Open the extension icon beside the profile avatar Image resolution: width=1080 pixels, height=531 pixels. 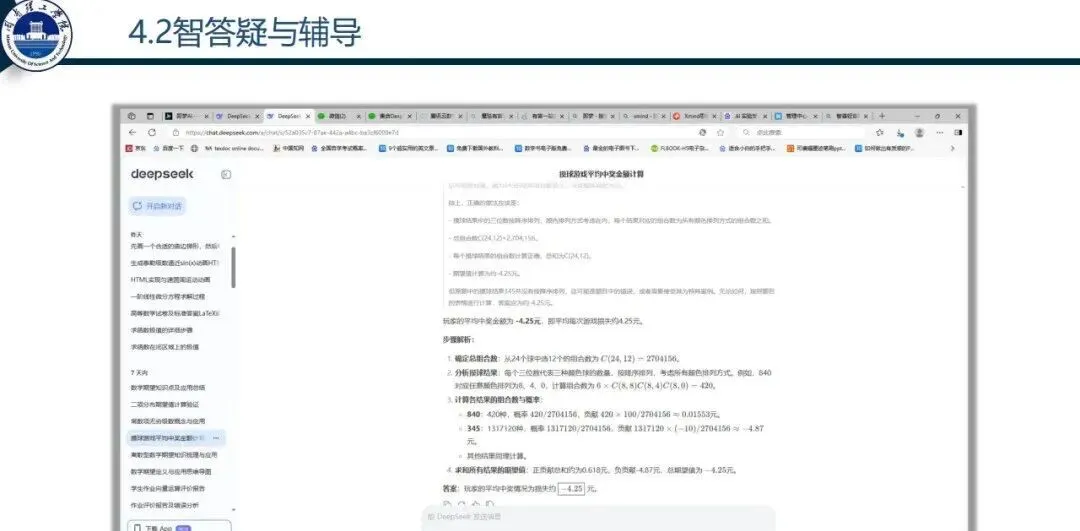(x=900, y=132)
